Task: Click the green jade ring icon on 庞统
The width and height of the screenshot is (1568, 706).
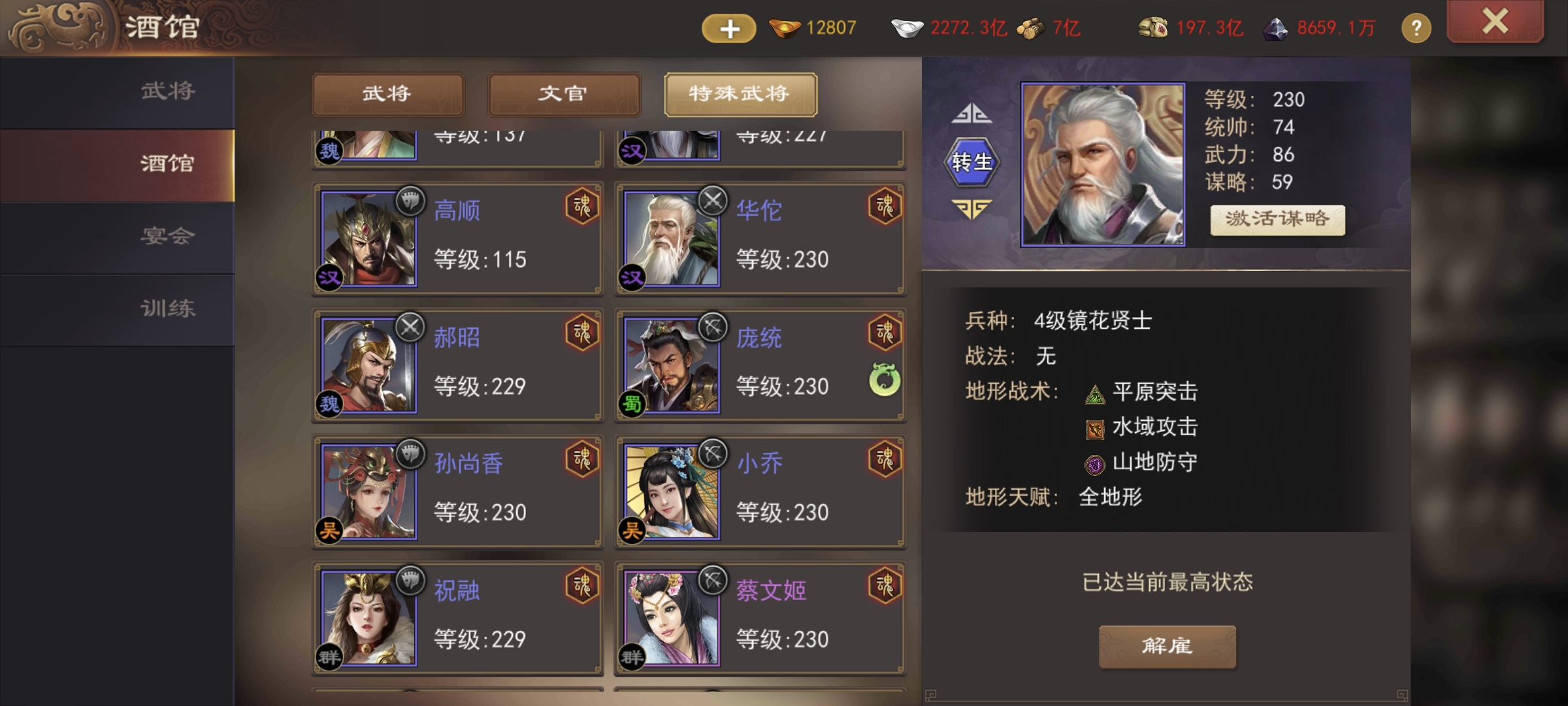Action: pyautogui.click(x=885, y=379)
